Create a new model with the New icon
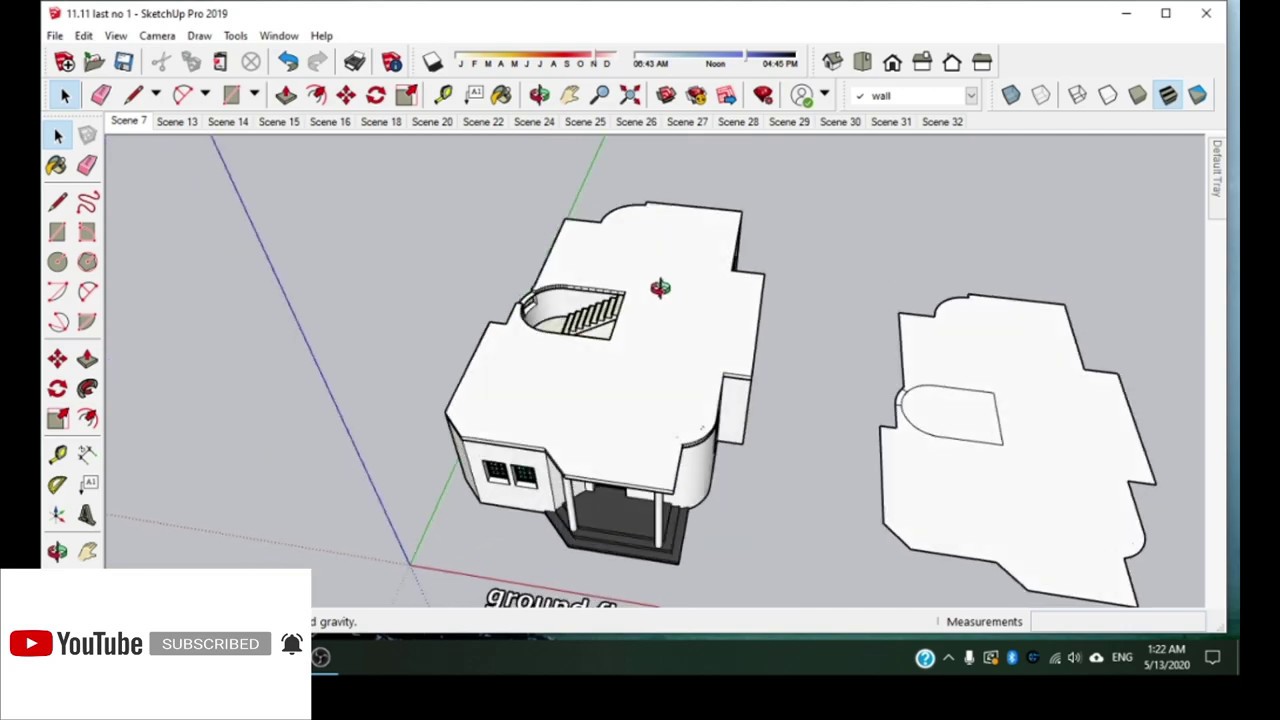Image resolution: width=1280 pixels, height=720 pixels. [64, 62]
